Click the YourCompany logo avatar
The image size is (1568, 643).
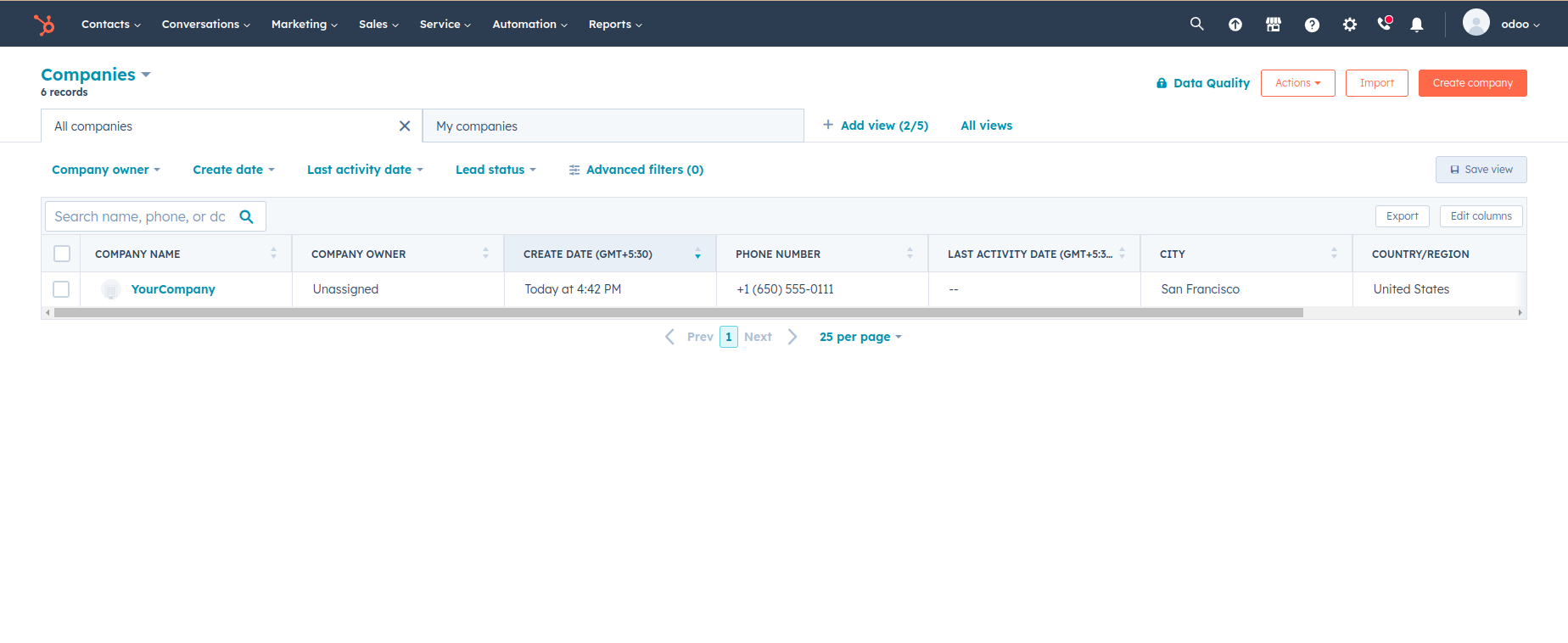point(111,289)
